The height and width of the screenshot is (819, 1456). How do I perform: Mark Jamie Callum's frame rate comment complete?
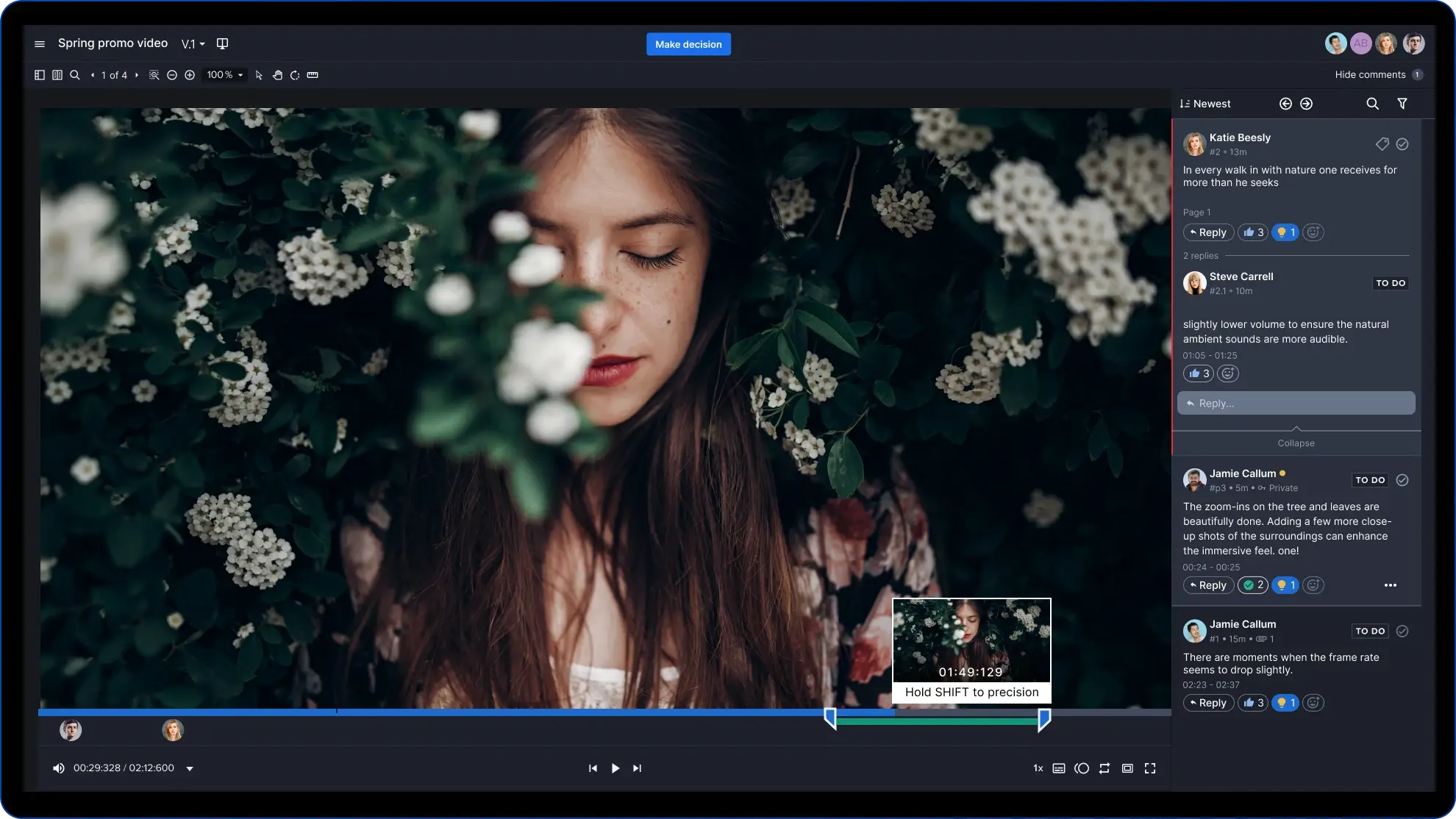[x=1403, y=631]
